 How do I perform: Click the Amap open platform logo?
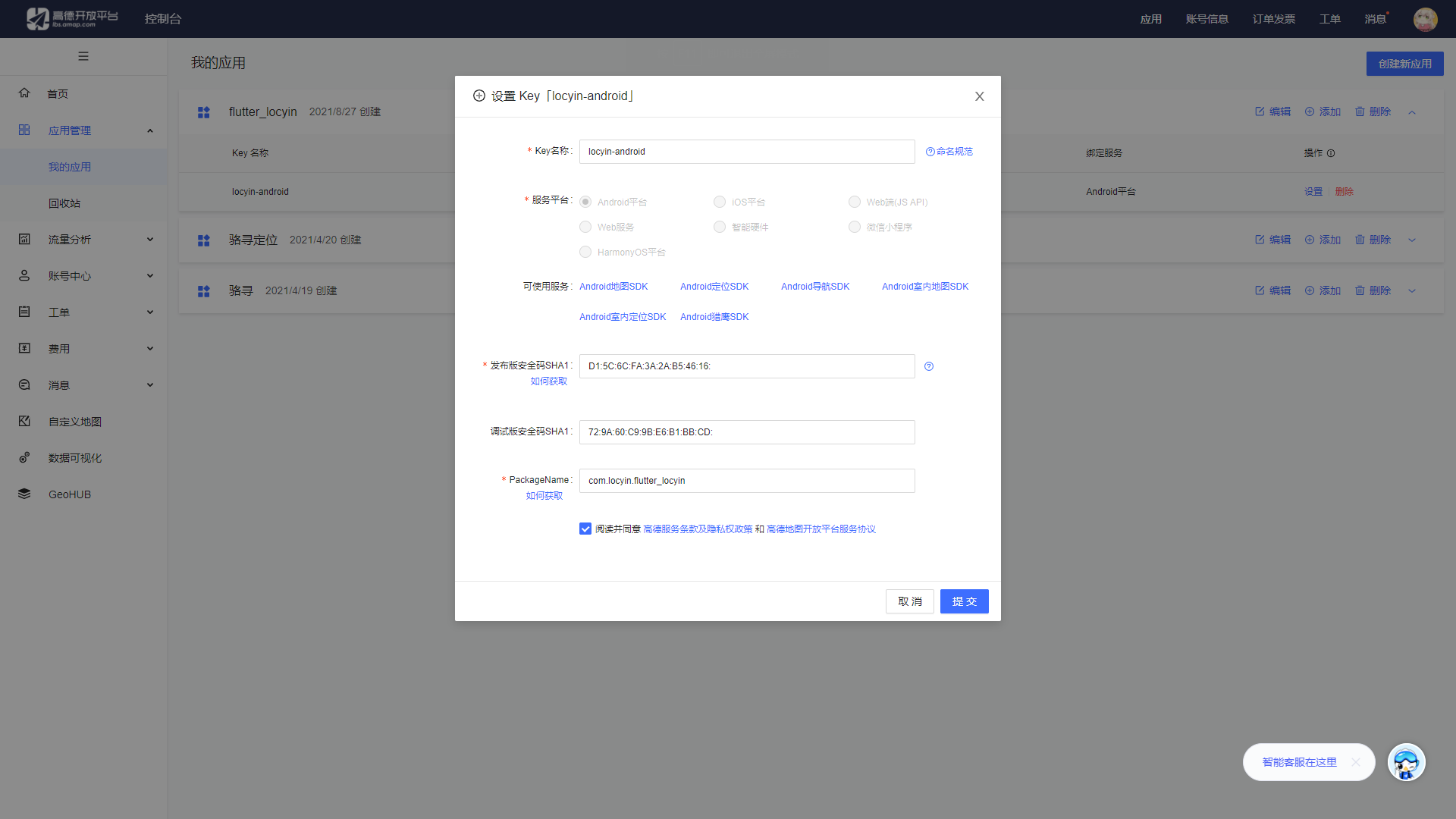click(72, 18)
